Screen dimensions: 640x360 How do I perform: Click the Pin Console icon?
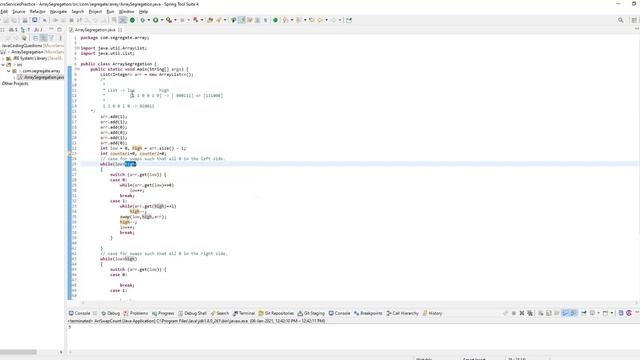584,313
